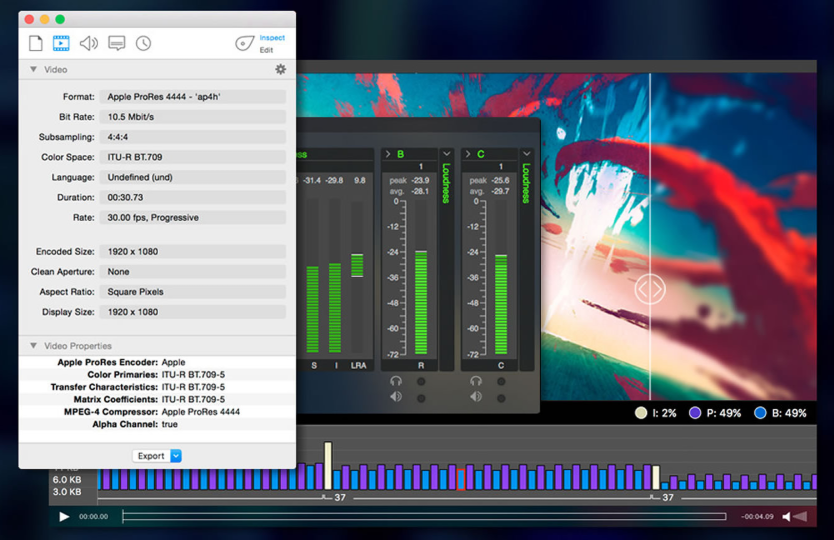834x540 pixels.
Task: Click the speaker icon under channel C
Action: pos(476,397)
